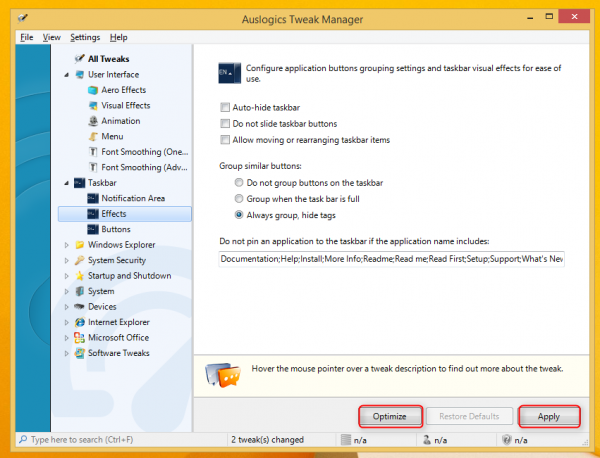This screenshot has width=600, height=458.
Task: Click the Restore Defaults button
Action: point(469,416)
